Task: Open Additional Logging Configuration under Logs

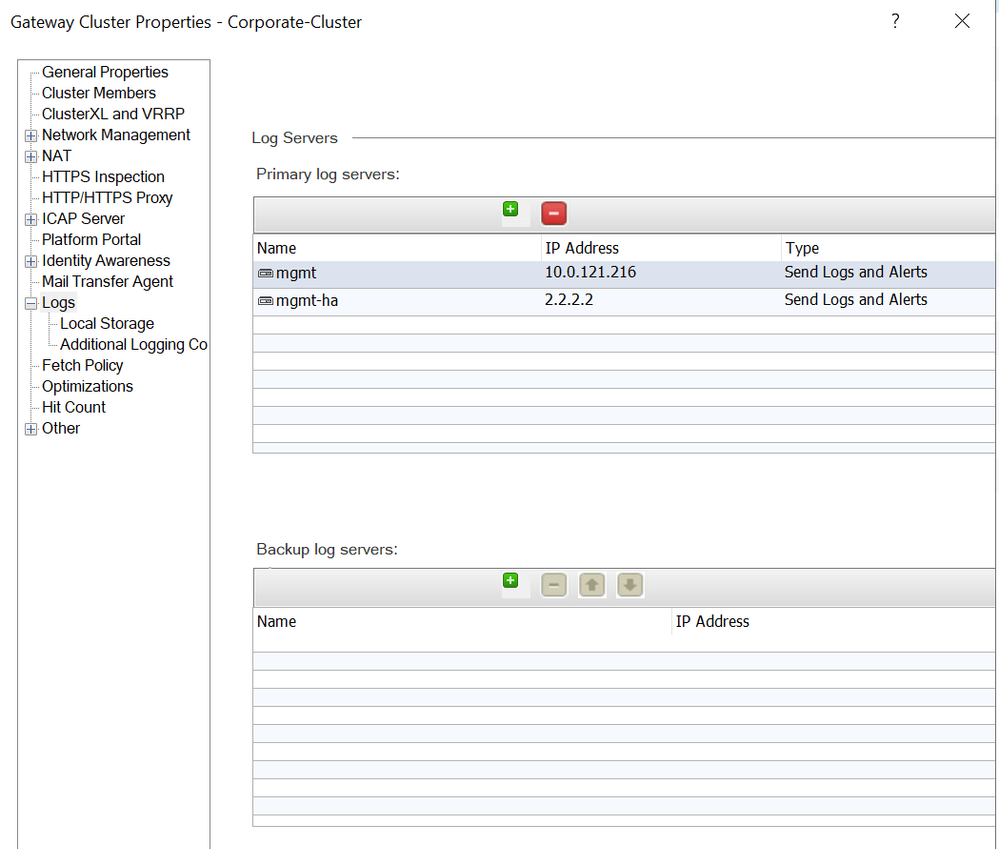Action: click(134, 345)
